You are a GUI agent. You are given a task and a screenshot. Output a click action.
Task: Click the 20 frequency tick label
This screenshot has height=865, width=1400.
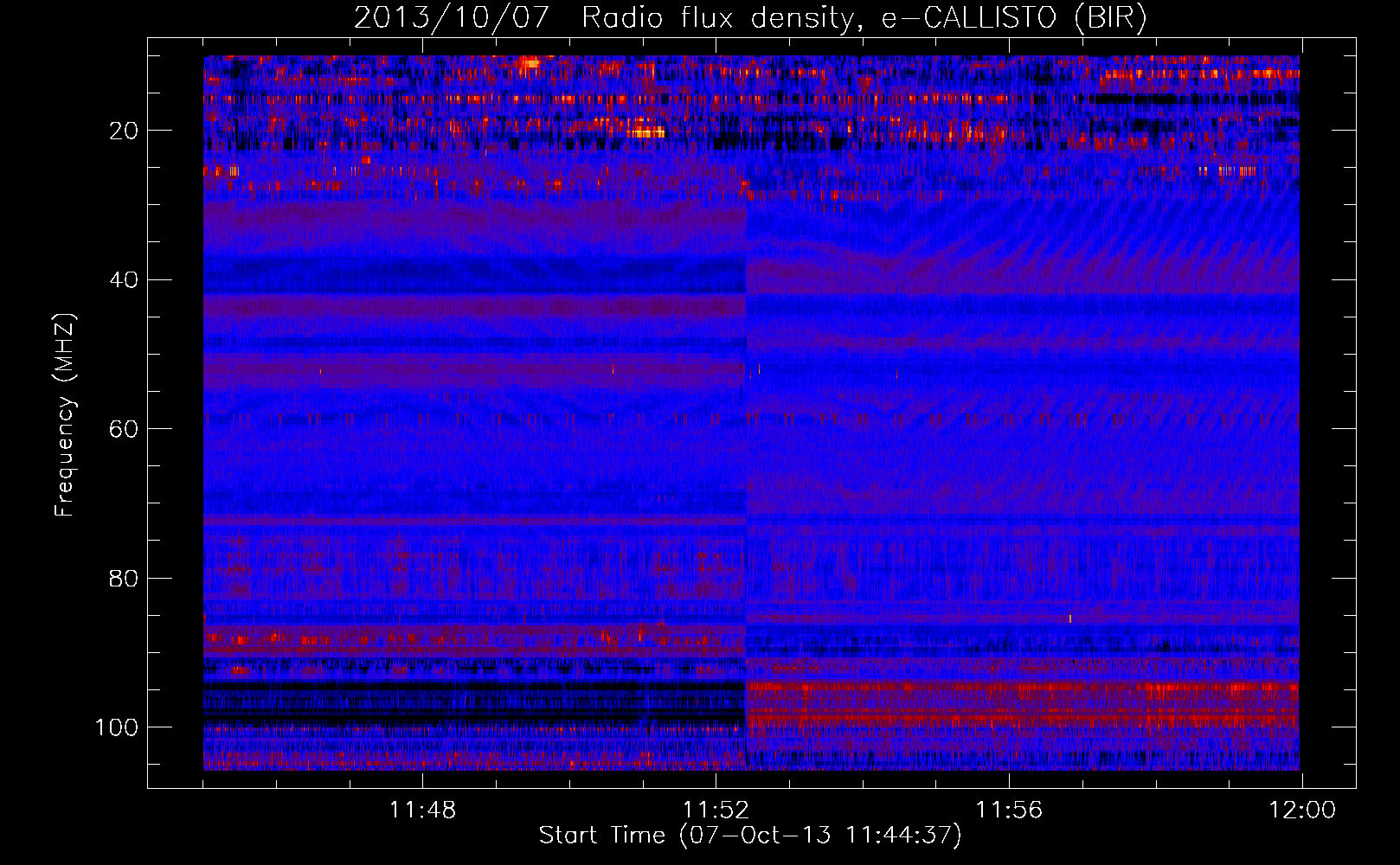[124, 131]
